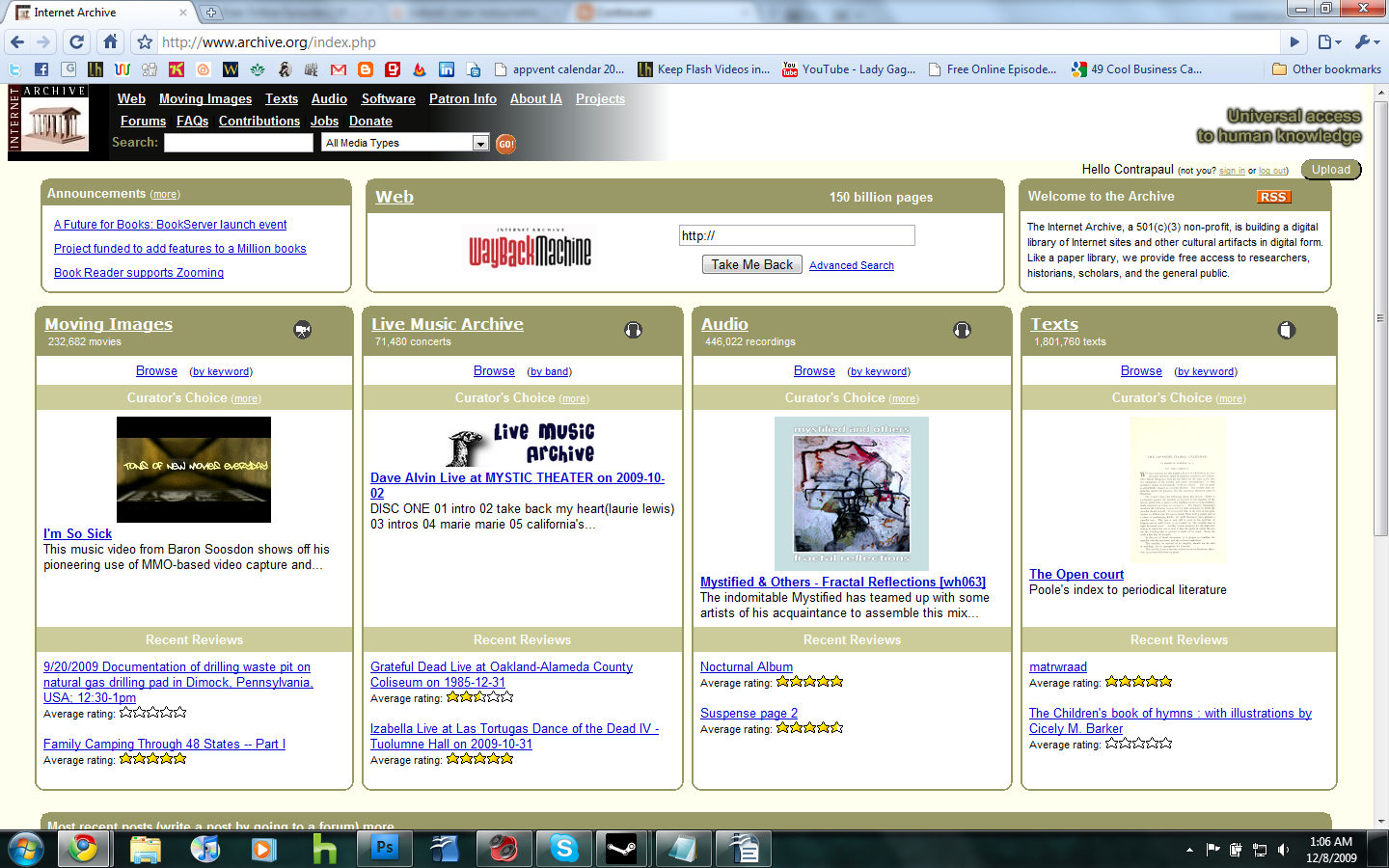The height and width of the screenshot is (868, 1389).
Task: Click the Take Me Back button
Action: point(752,264)
